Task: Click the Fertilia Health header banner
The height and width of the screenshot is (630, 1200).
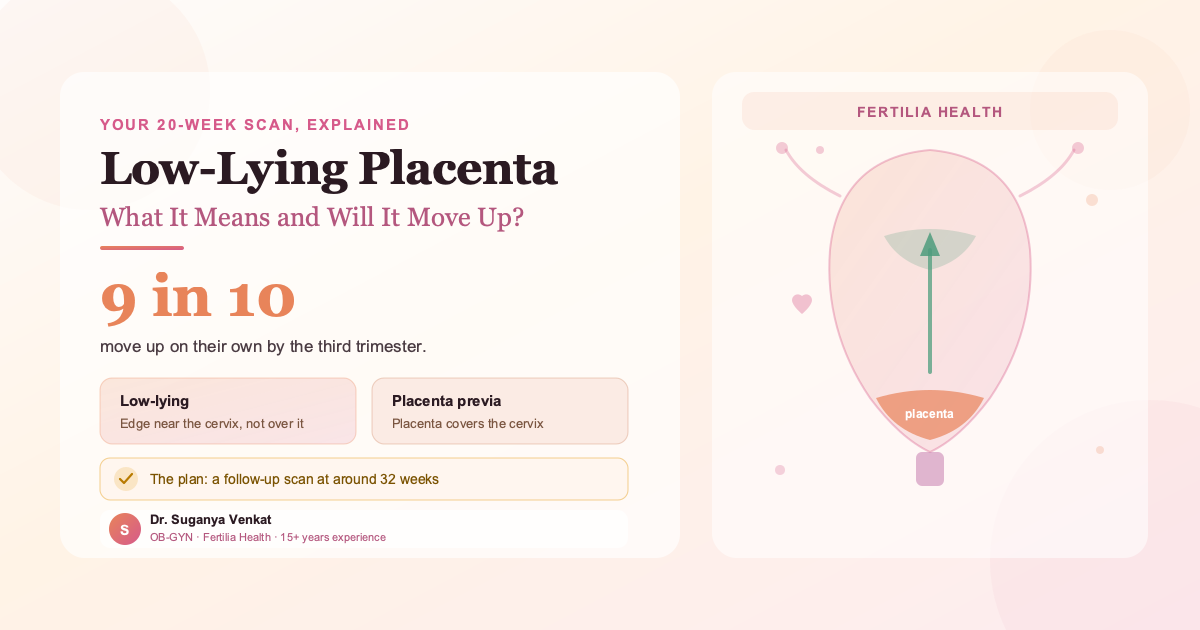Action: tap(930, 111)
